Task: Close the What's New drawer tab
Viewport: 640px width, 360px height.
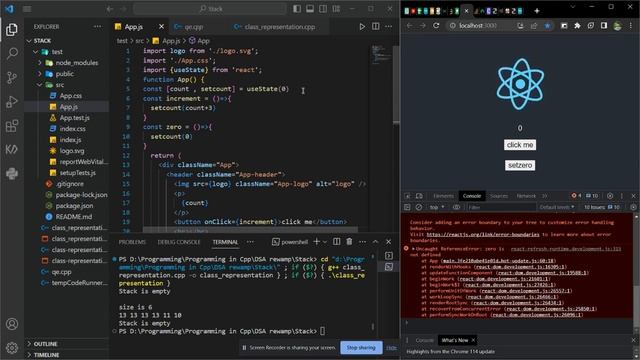Action: pos(473,340)
